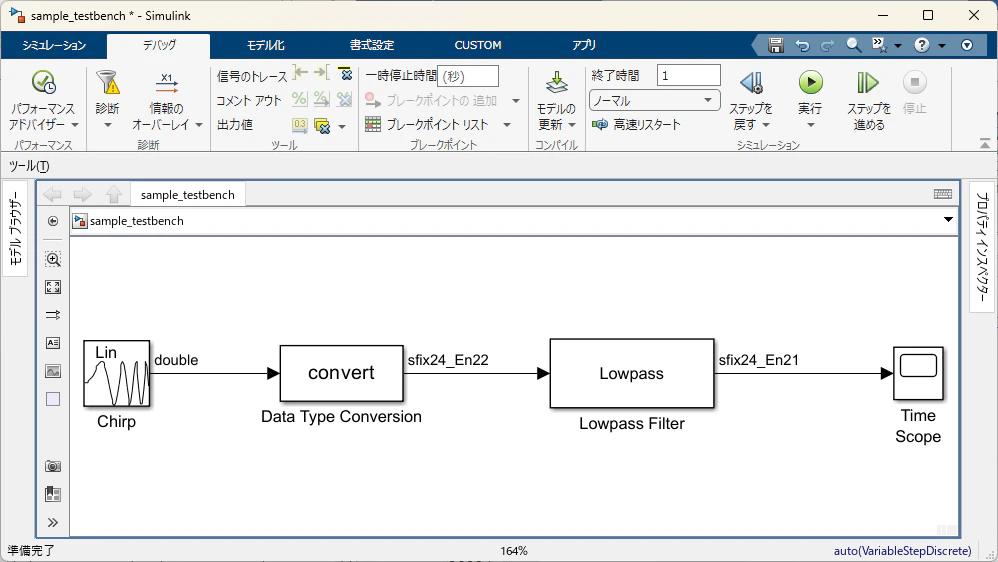
Task: Open the keyboard shortcuts icon
Action: pos(943,194)
